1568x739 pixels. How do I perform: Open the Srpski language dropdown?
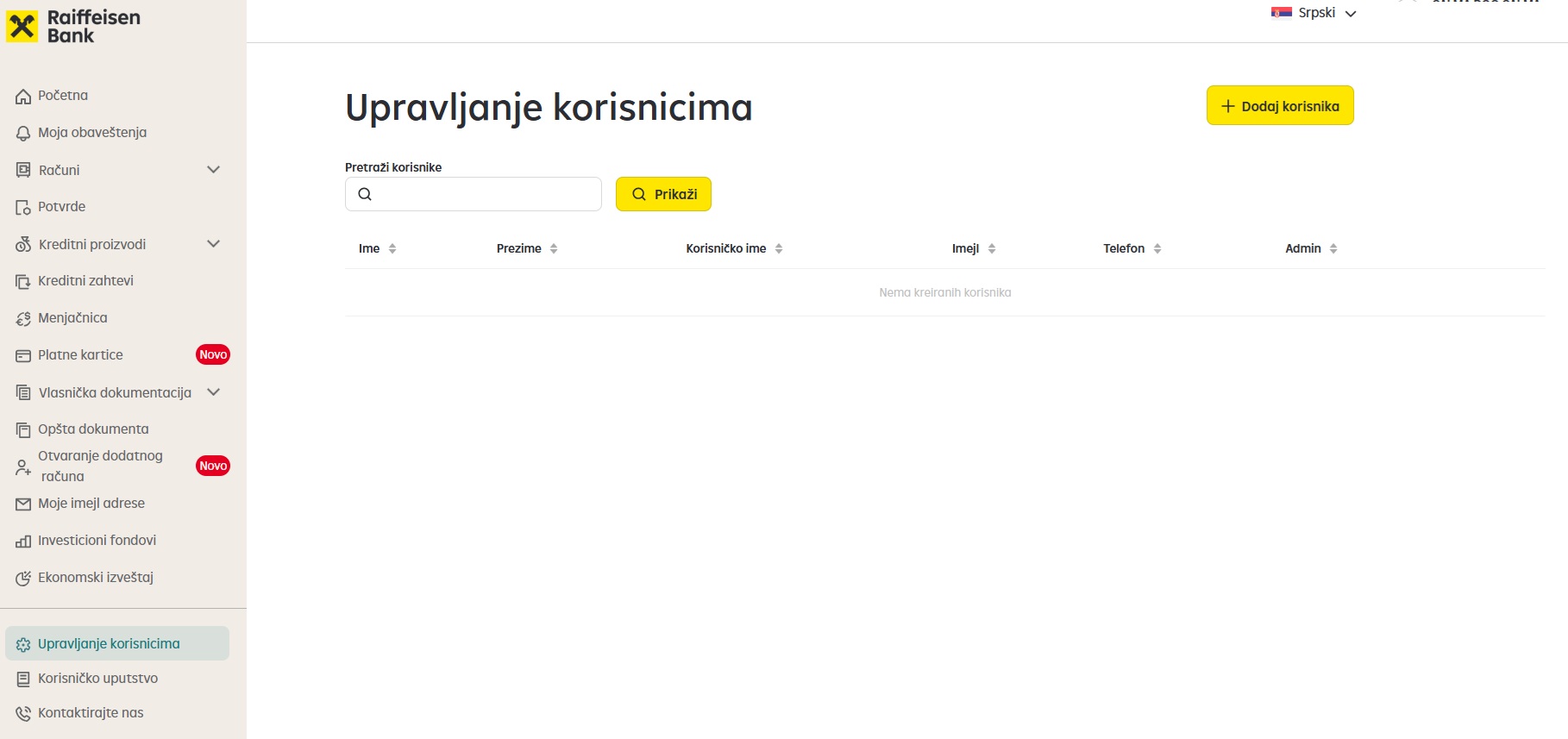pos(1314,12)
